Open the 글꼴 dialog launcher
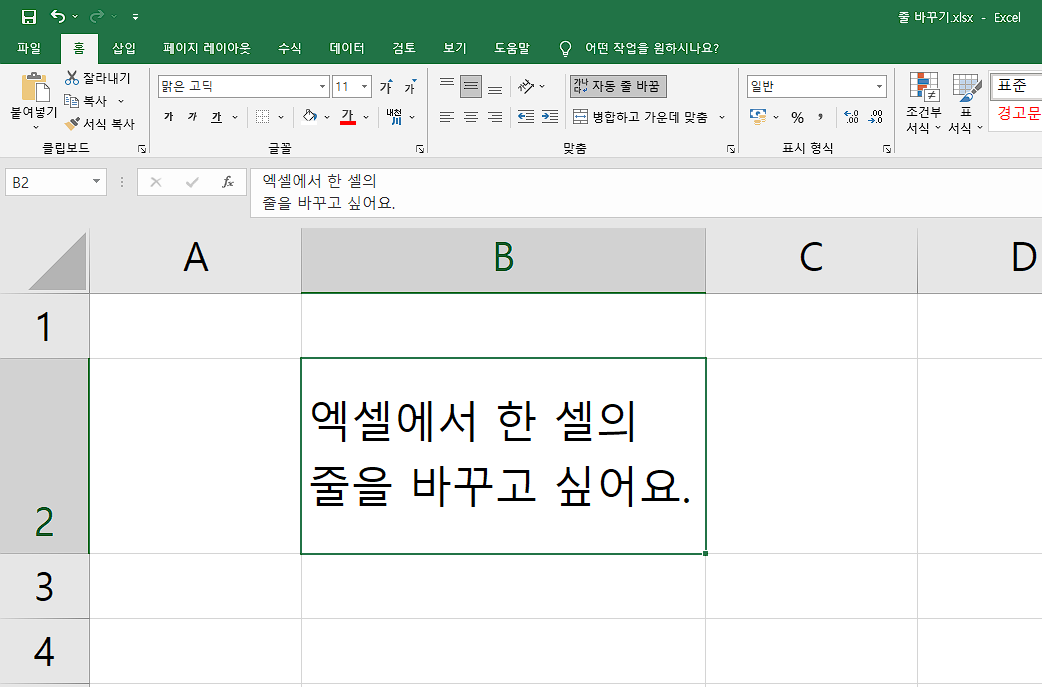The height and width of the screenshot is (687, 1042). tap(420, 149)
